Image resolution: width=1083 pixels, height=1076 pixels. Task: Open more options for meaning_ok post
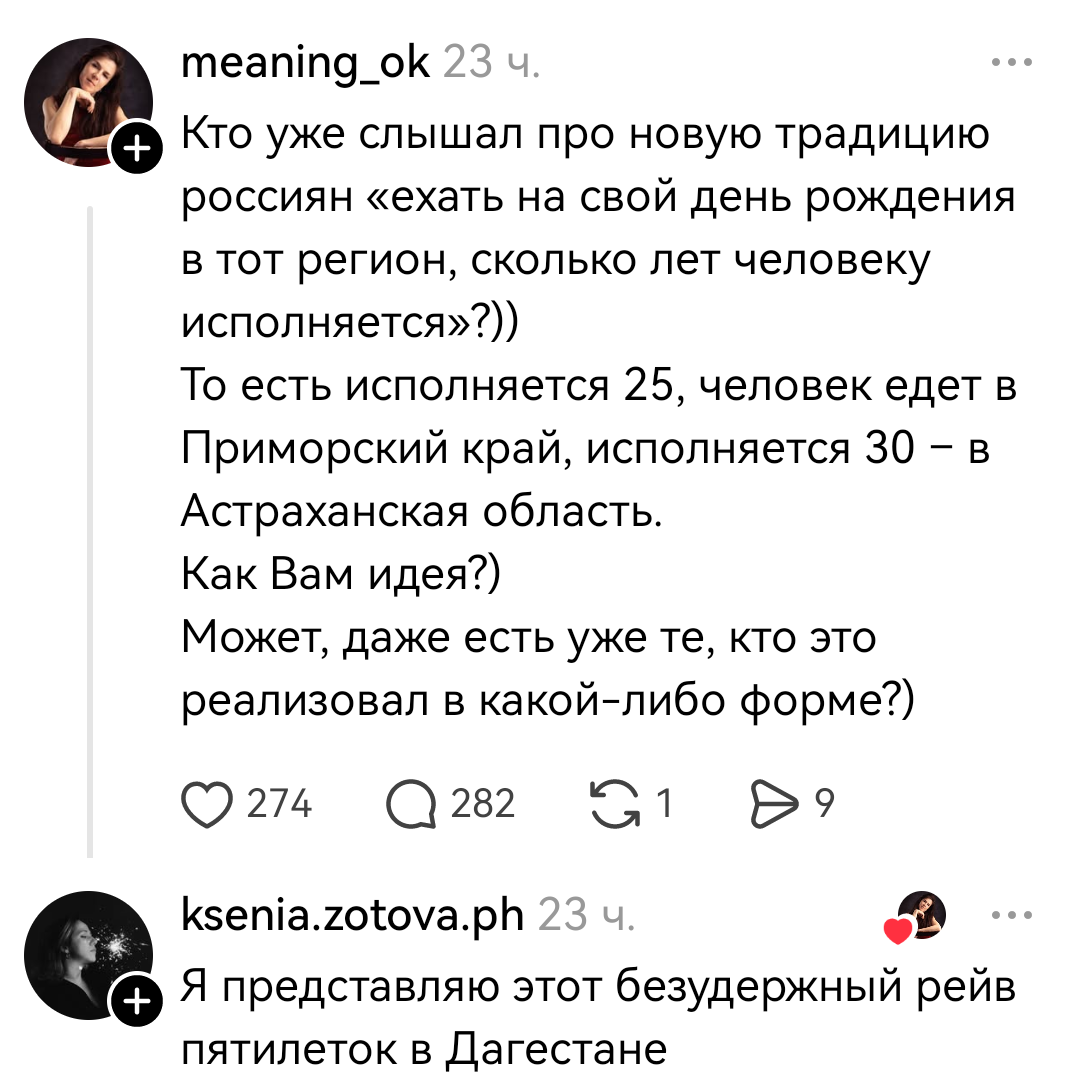pyautogui.click(x=1013, y=63)
